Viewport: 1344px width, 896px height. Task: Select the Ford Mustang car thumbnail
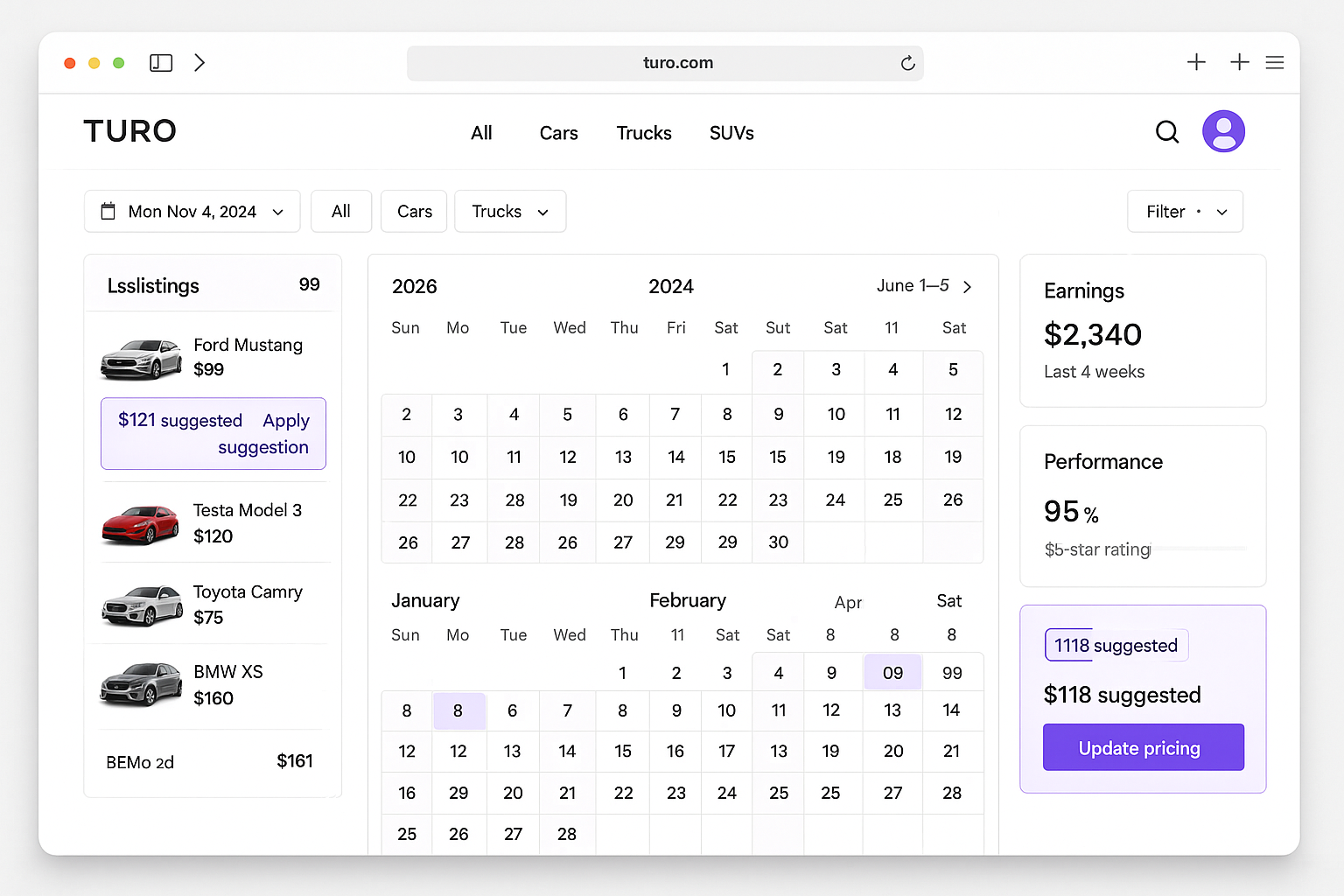[142, 359]
